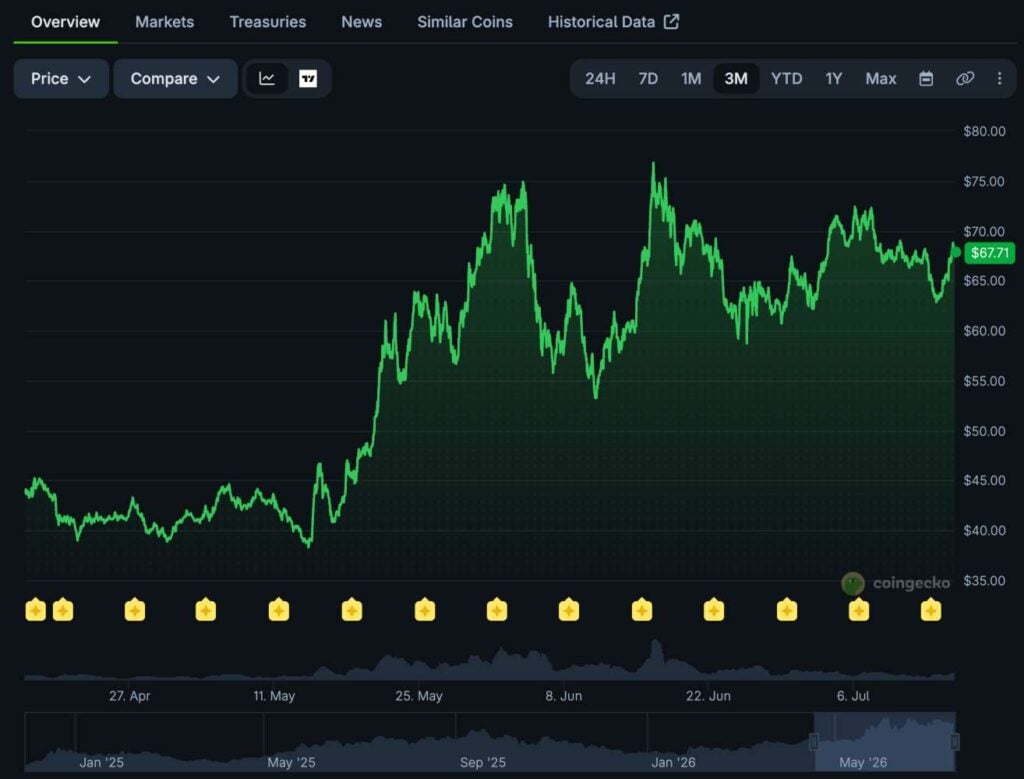
Task: Select the YTD time range
Action: (786, 79)
